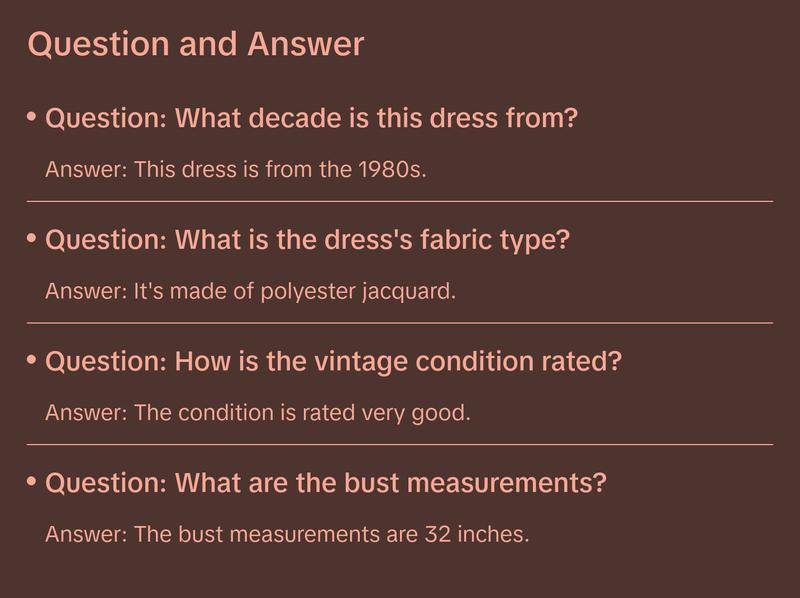Click the divider below the condition answer

(x=400, y=444)
